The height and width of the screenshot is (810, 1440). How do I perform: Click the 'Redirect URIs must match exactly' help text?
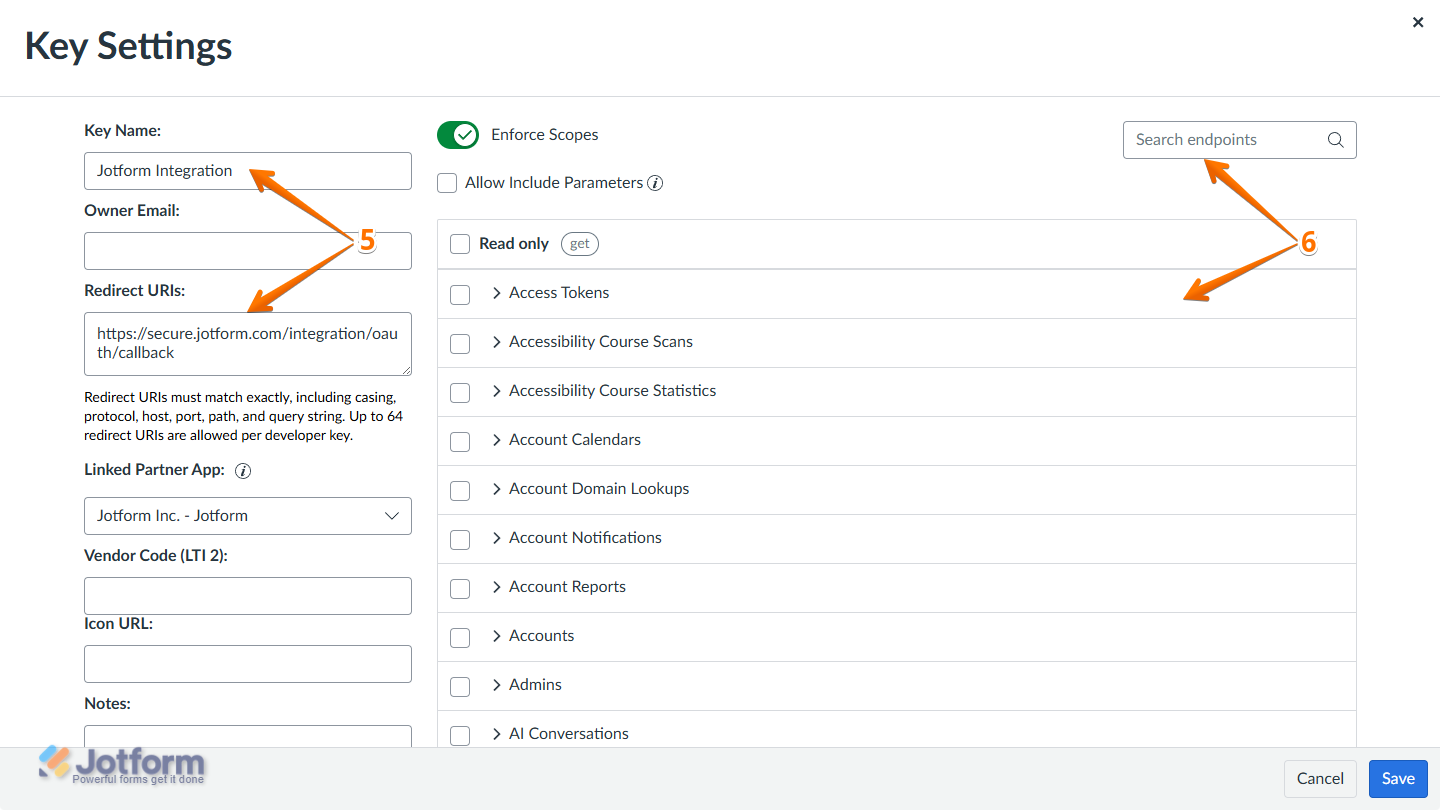coord(244,417)
